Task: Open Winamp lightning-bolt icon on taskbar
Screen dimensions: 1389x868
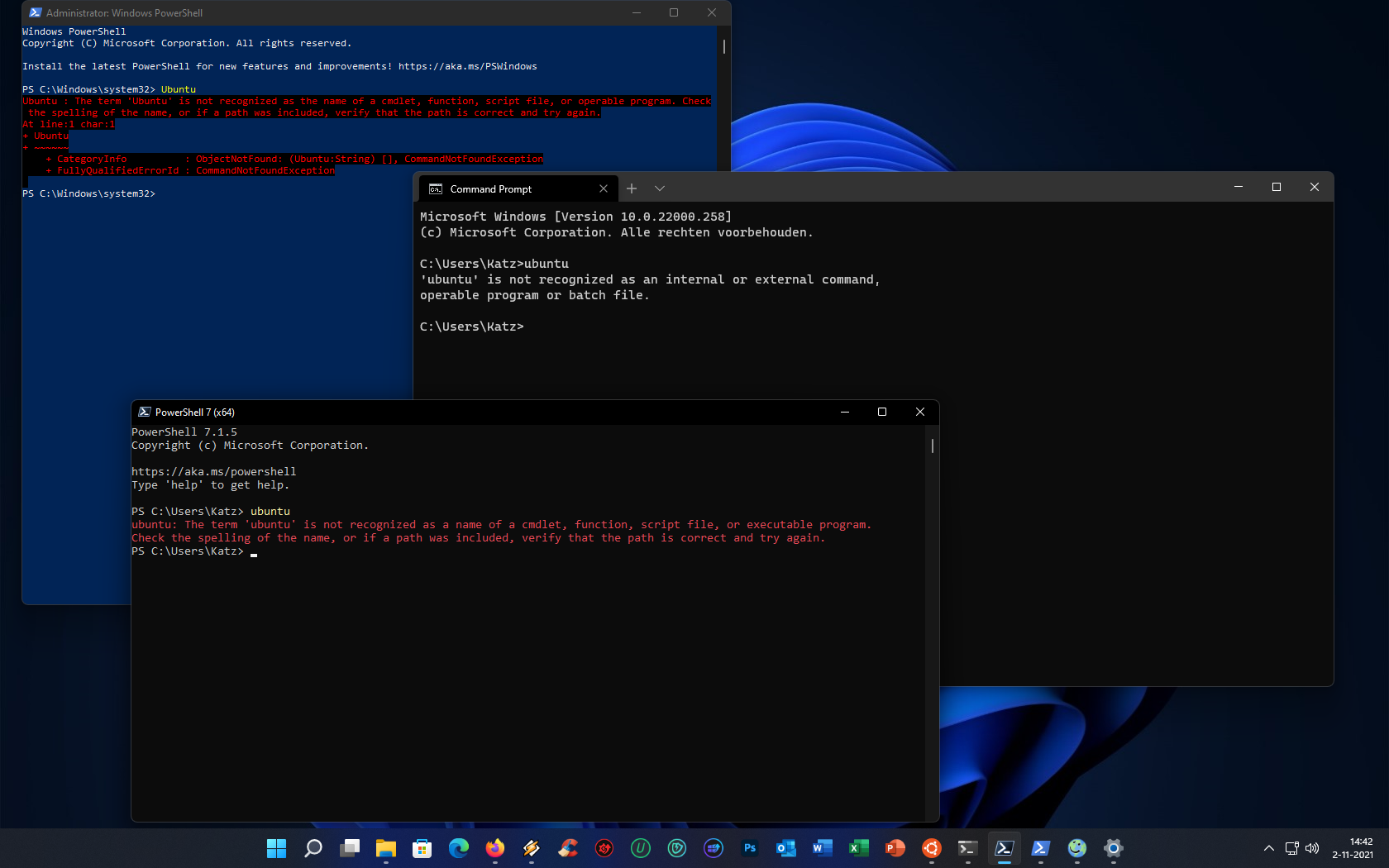Action: [532, 848]
